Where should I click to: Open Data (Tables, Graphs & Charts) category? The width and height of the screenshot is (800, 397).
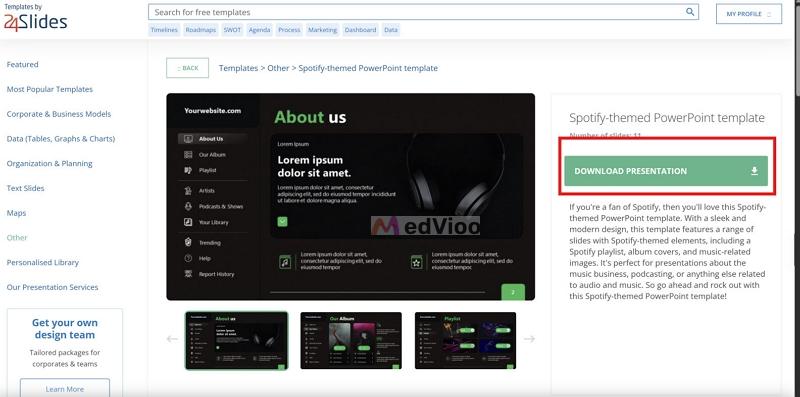click(61, 139)
